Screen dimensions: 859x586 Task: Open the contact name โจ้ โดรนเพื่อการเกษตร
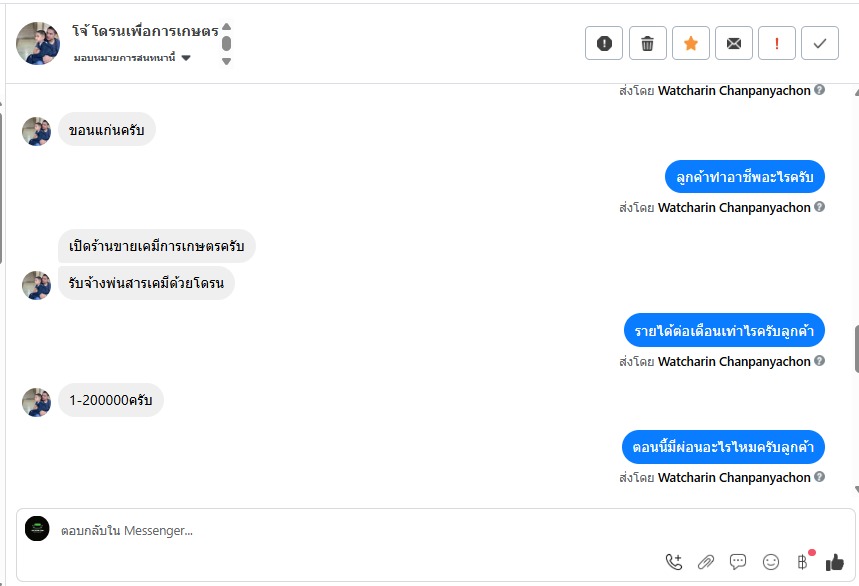[146, 31]
